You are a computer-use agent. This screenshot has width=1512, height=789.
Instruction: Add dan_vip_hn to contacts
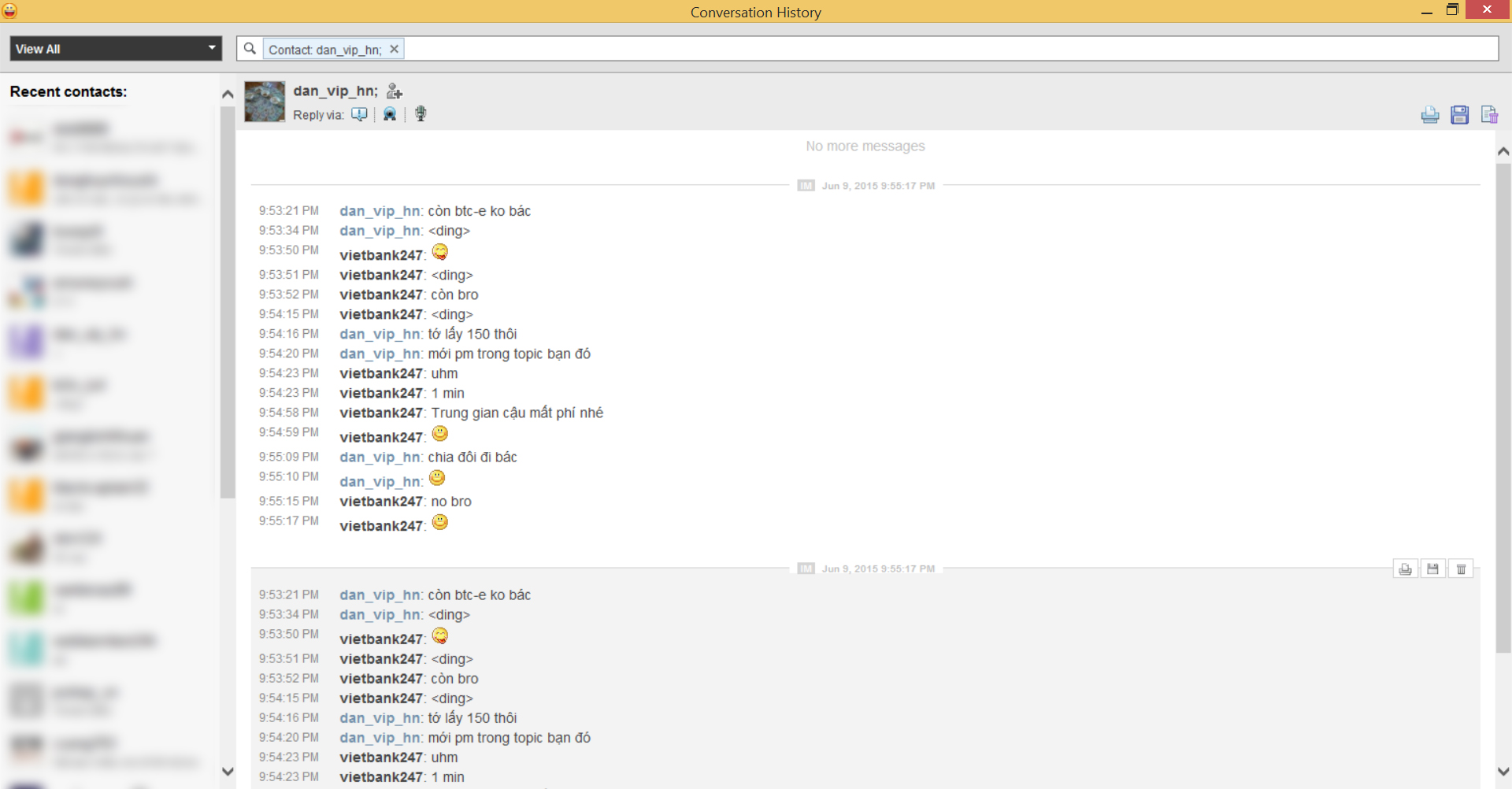[x=394, y=91]
